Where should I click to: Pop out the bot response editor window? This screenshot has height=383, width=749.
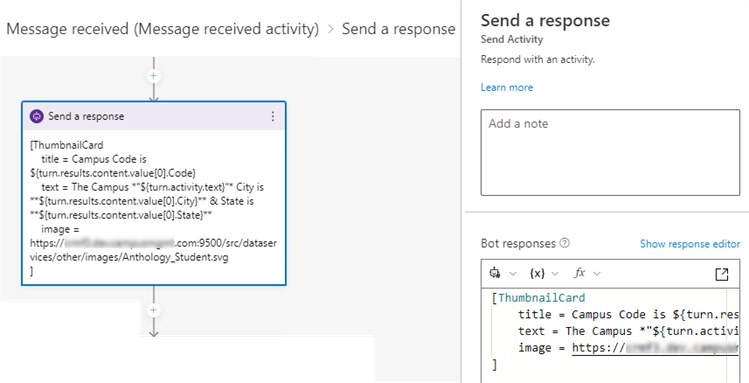(x=722, y=274)
